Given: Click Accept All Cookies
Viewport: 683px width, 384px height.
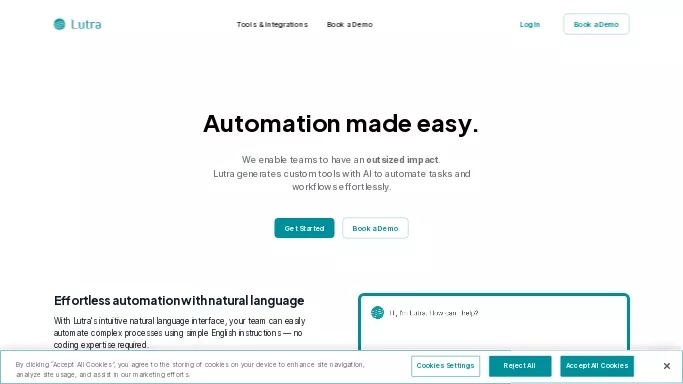Looking at the screenshot, I should pyautogui.click(x=597, y=366).
